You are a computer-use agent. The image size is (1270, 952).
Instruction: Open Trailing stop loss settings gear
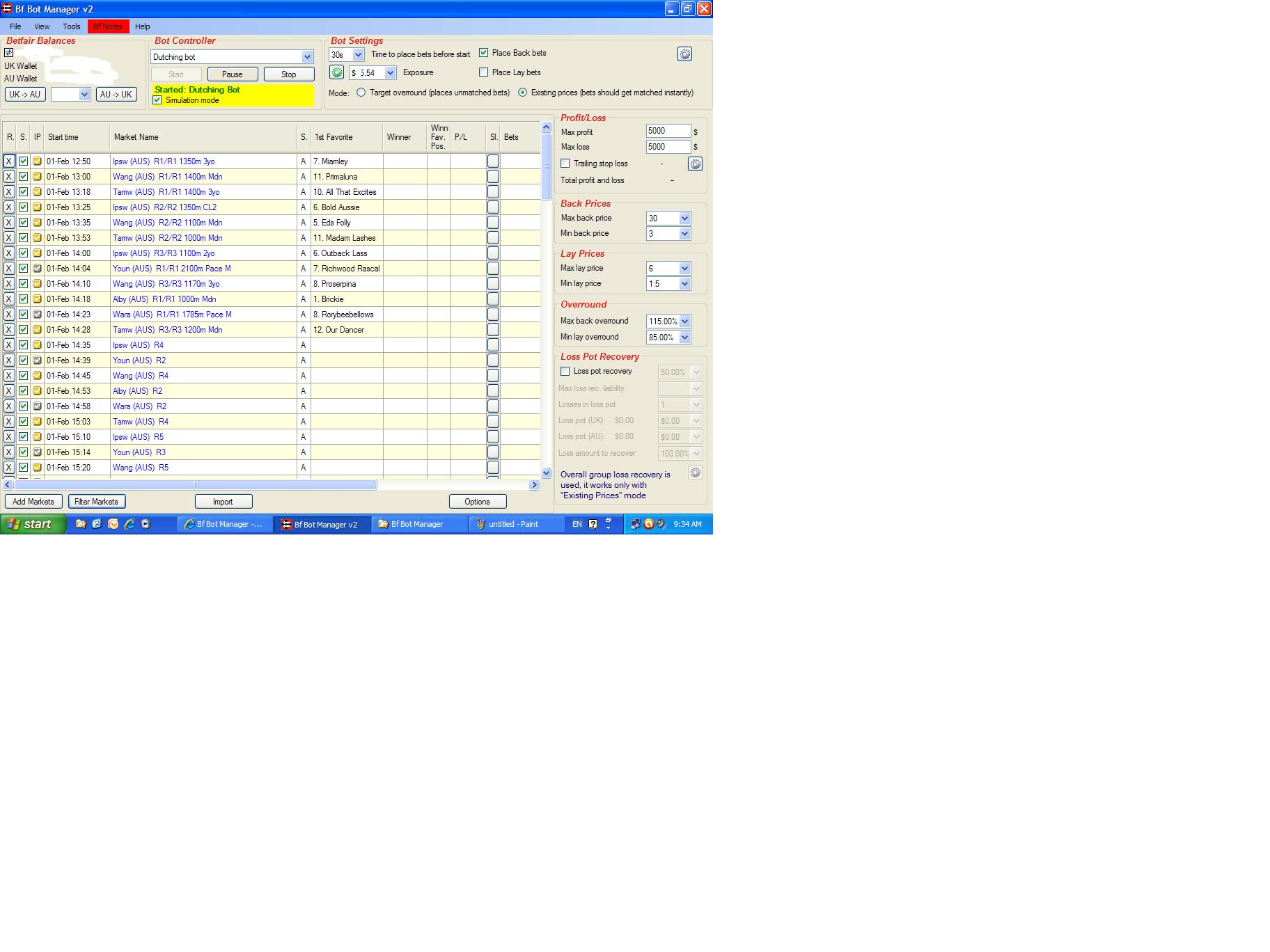click(x=695, y=164)
